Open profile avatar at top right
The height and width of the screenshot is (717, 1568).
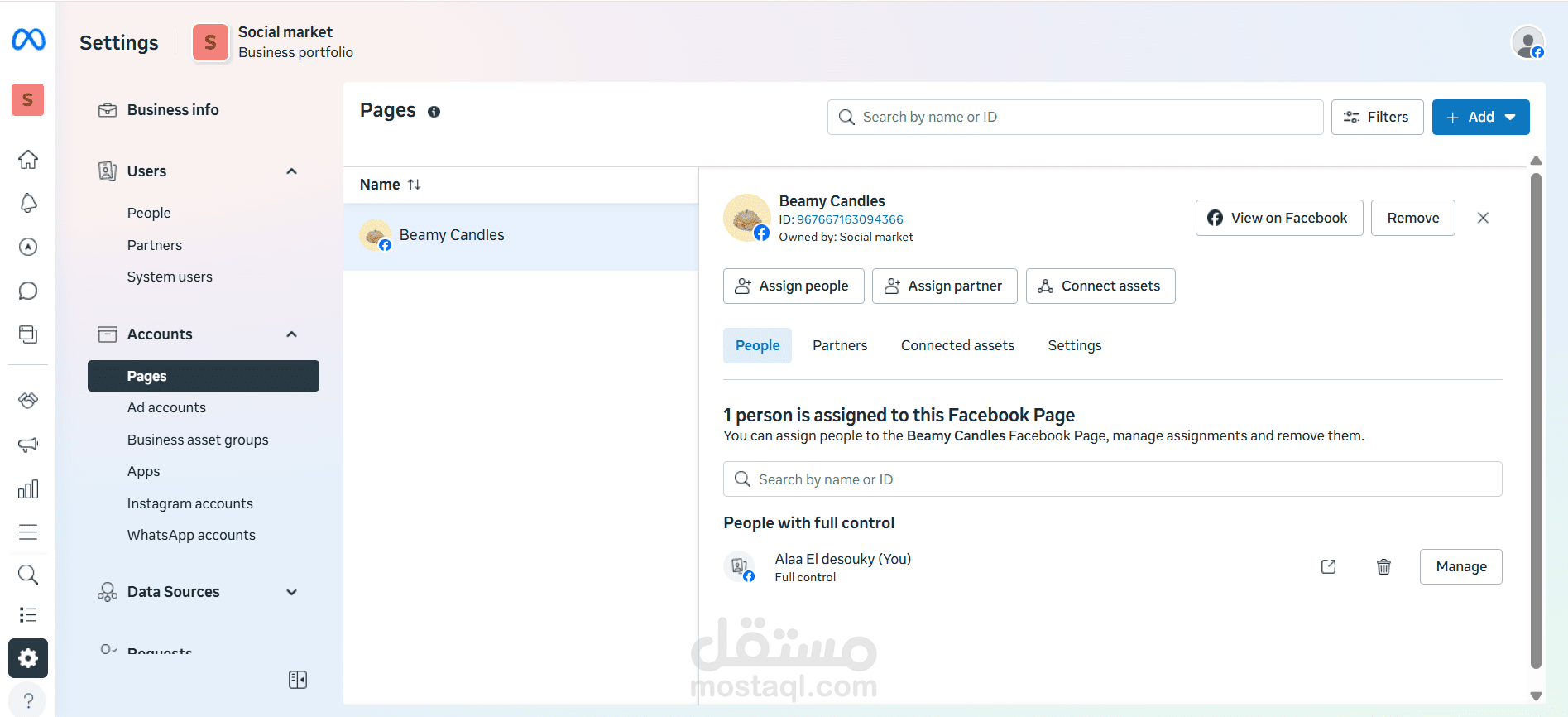1527,42
